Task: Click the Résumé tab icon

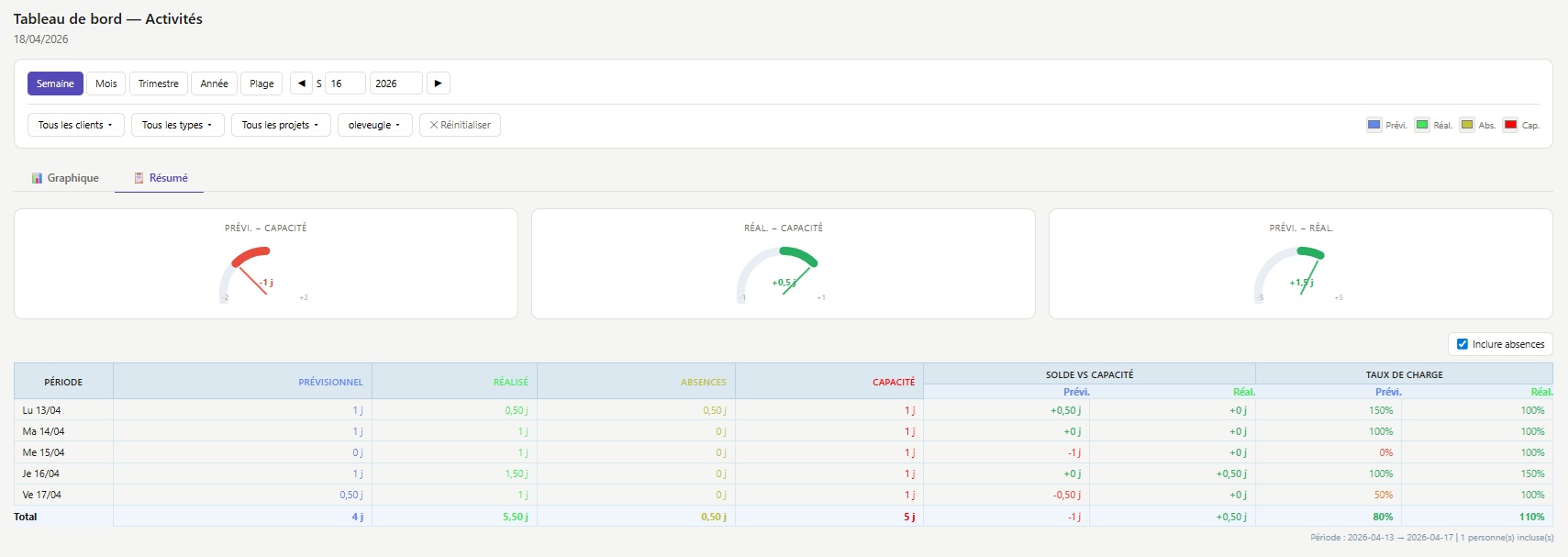Action: coord(139,178)
